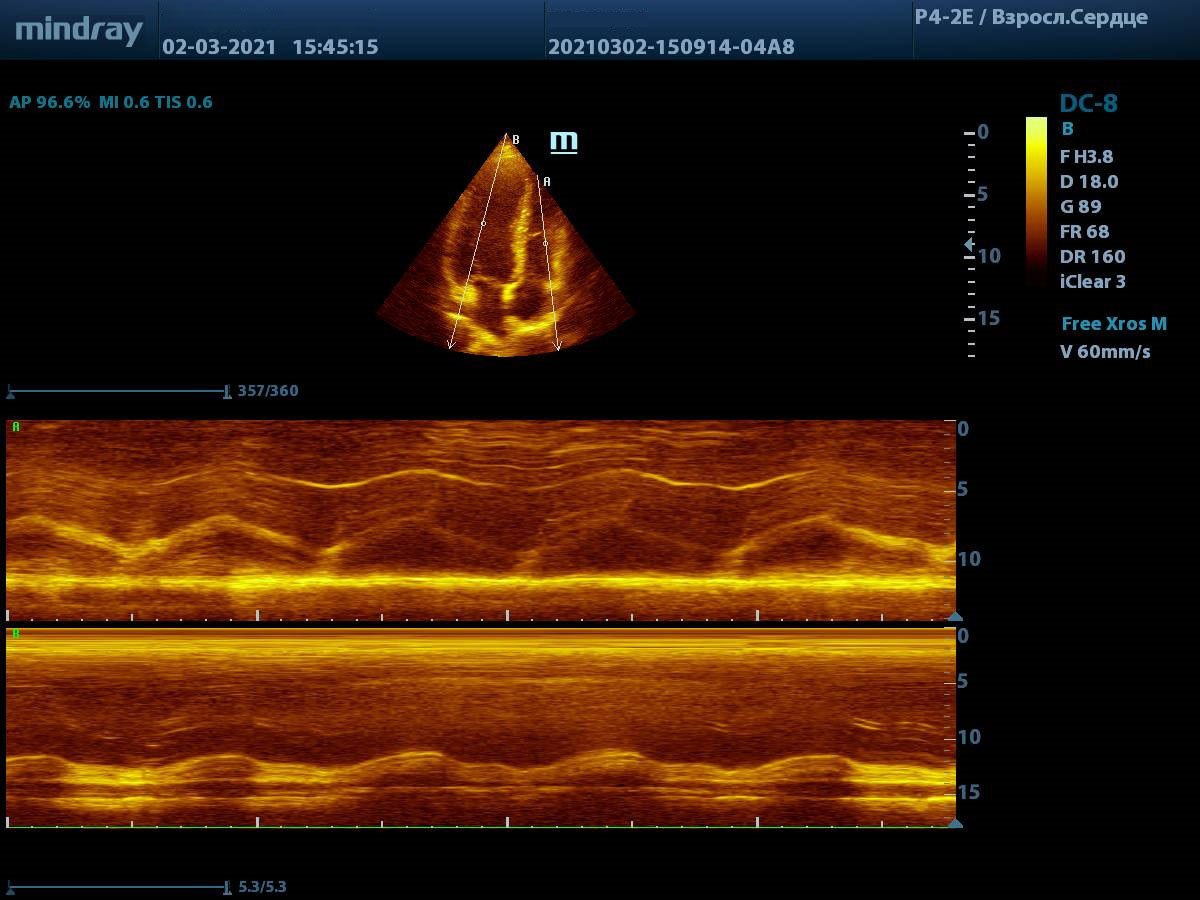1200x900 pixels.
Task: Click the blue 'm' orientation marker
Action: pos(564,141)
